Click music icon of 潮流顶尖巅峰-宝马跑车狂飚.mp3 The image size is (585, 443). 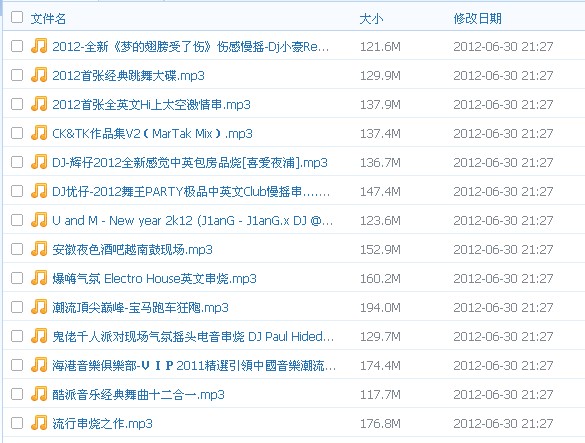tap(39, 307)
